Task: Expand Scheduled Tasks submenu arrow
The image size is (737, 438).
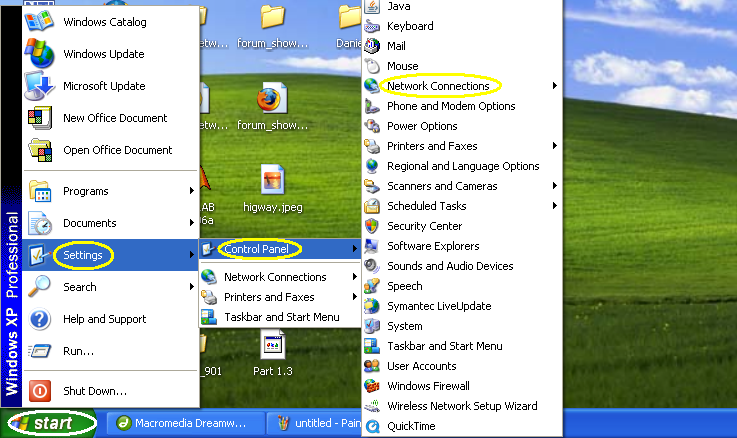Action: click(555, 205)
